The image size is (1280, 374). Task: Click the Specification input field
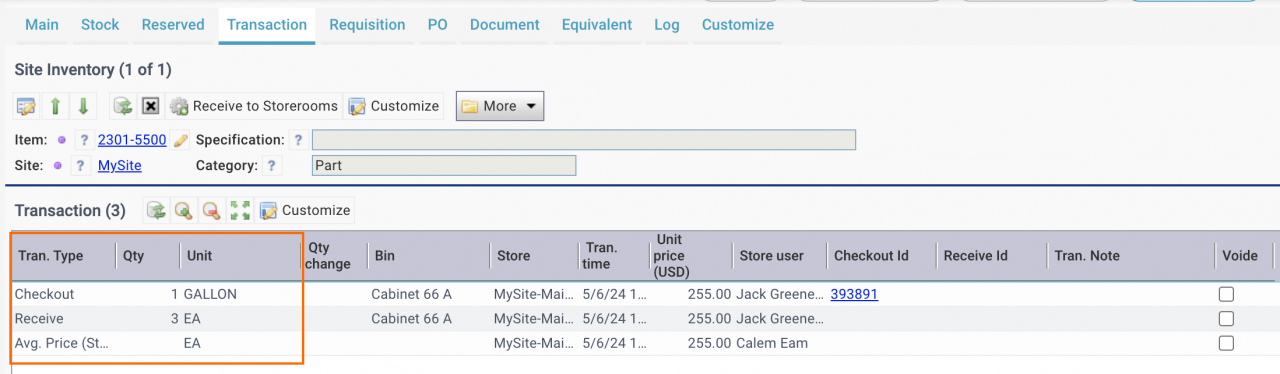pos(584,140)
